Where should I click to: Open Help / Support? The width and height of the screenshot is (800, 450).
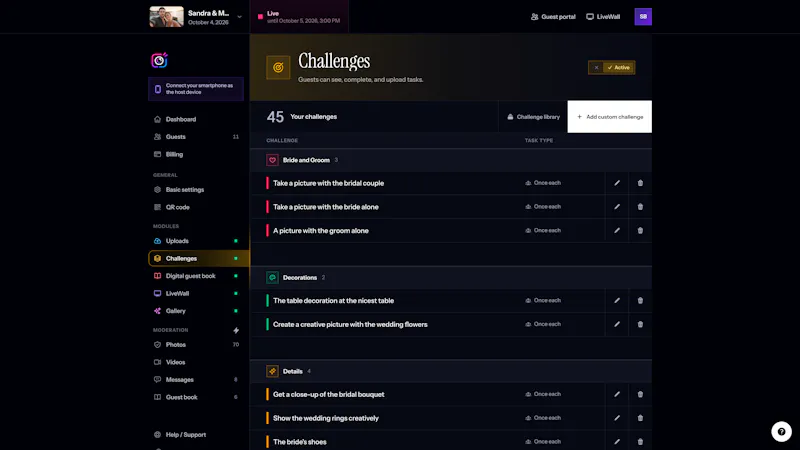[x=196, y=435]
